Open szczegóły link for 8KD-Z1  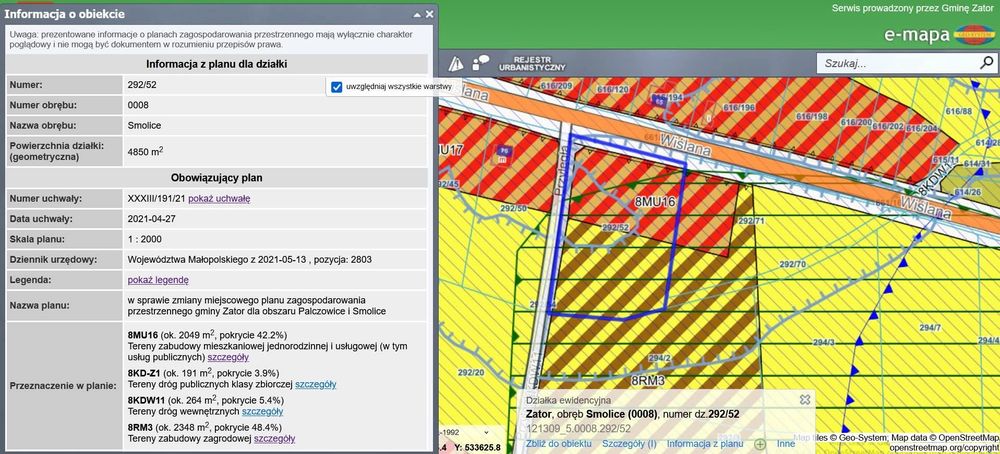click(x=316, y=384)
